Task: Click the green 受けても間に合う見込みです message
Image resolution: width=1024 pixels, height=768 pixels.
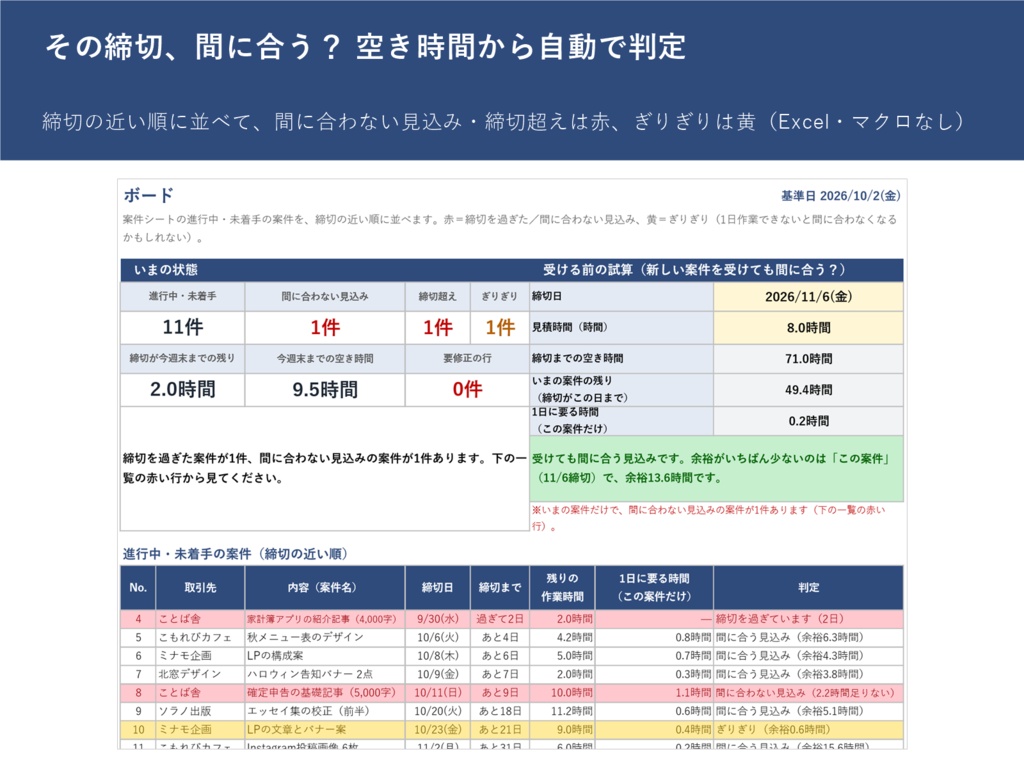Action: tap(716, 468)
